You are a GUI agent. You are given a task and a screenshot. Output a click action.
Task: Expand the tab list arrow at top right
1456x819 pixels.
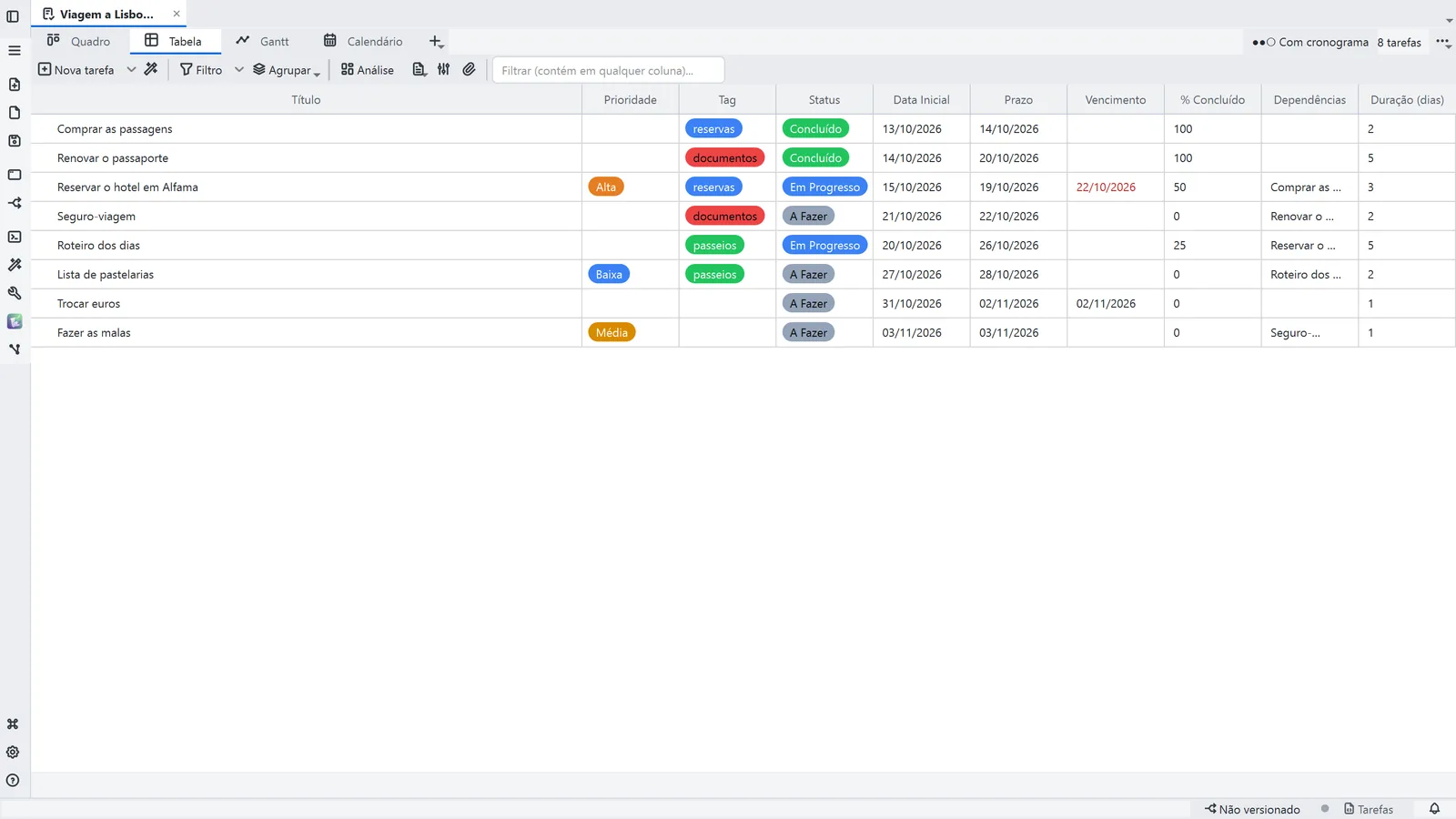pos(1449,20)
